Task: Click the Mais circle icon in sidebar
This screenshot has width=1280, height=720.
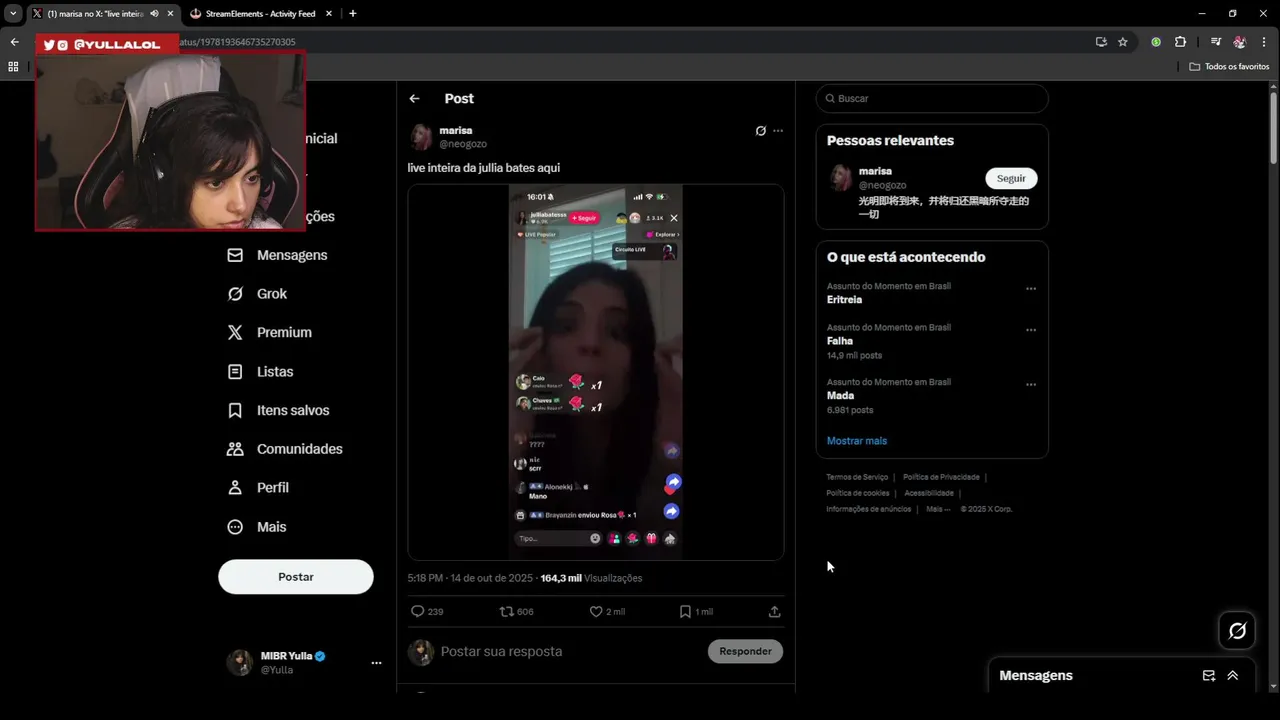Action: point(235,527)
